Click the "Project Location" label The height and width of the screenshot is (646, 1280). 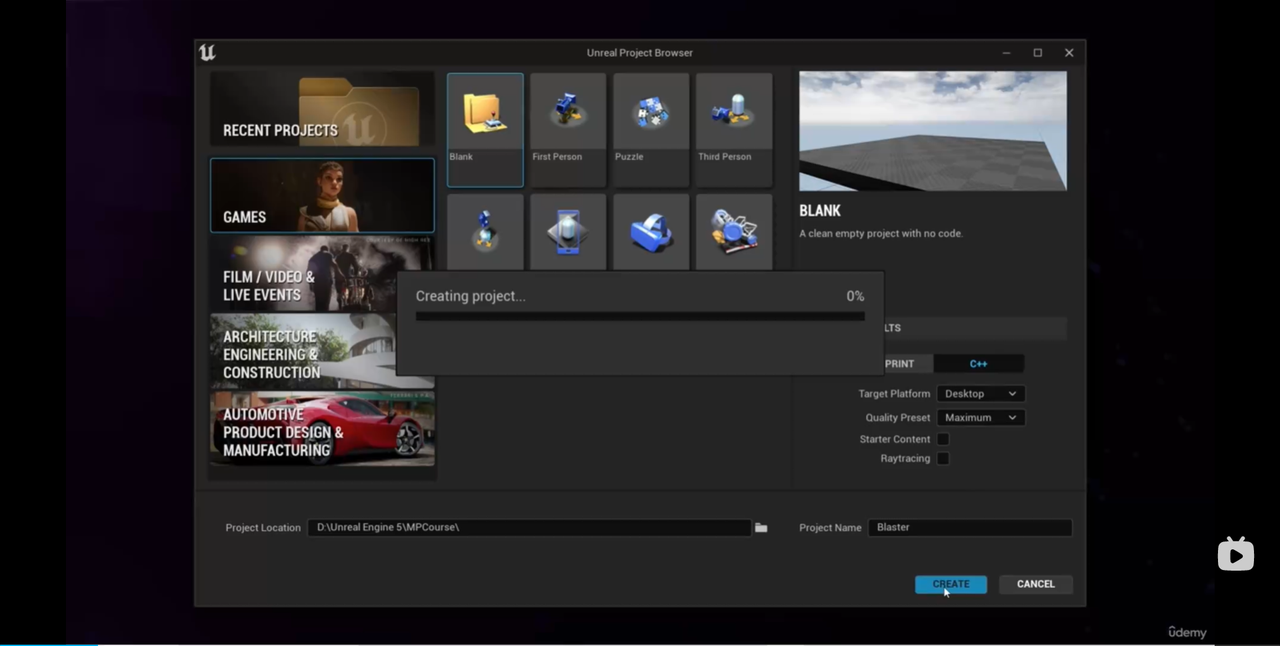(x=263, y=528)
